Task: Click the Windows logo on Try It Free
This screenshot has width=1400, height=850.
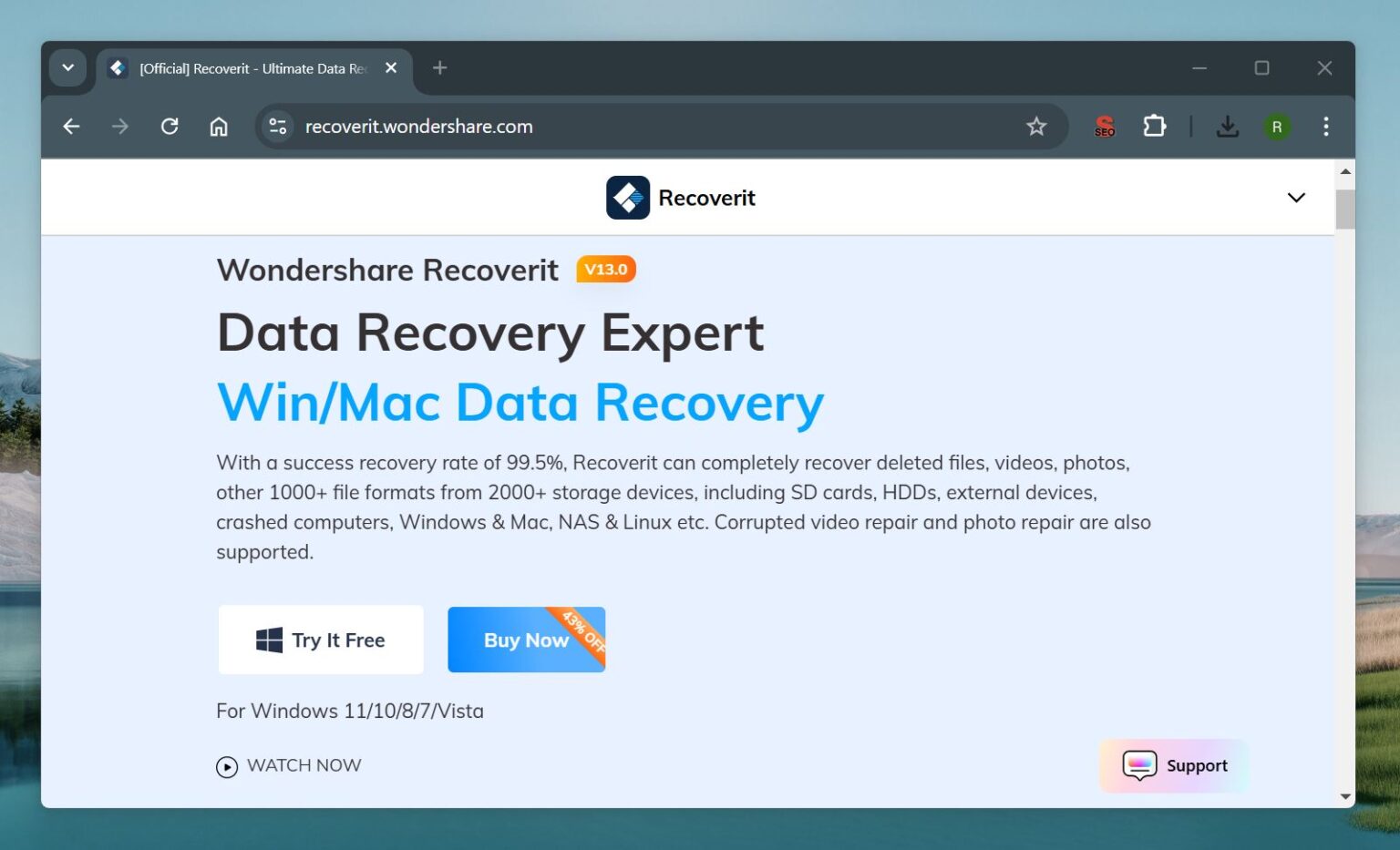Action: pos(269,639)
